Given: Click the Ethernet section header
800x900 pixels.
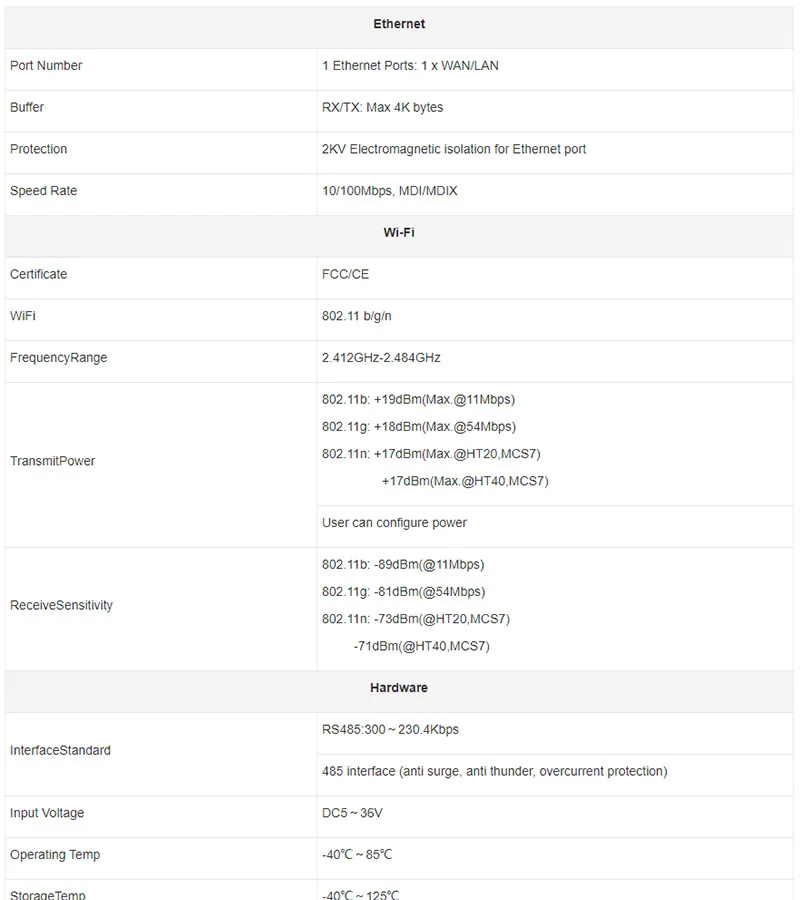Looking at the screenshot, I should pyautogui.click(x=399, y=24).
